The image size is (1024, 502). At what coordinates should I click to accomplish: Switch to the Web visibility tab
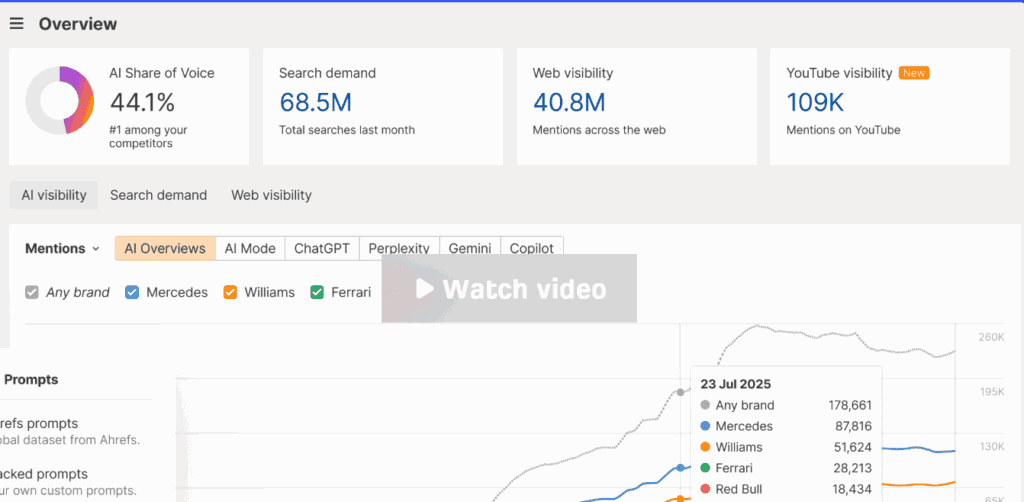coord(271,195)
